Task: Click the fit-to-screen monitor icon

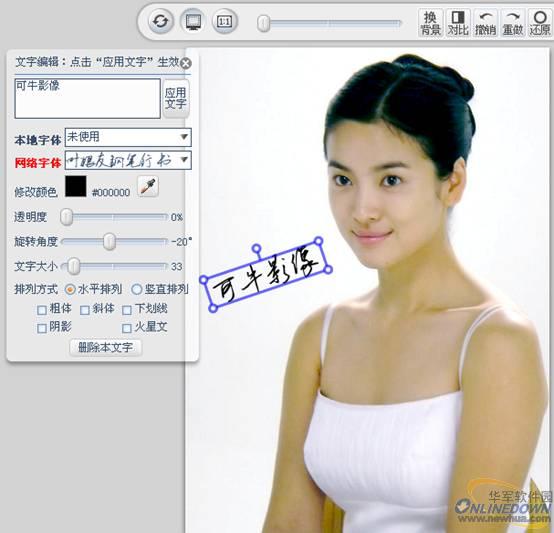Action: (x=193, y=21)
